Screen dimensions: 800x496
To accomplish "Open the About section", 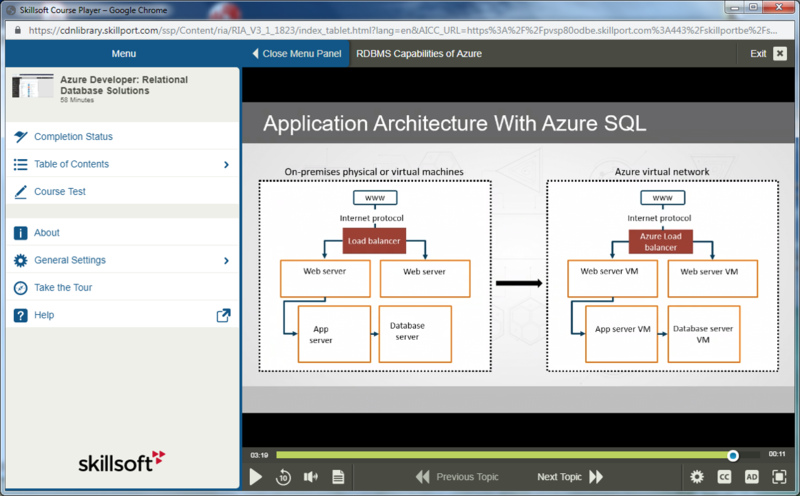I will [x=122, y=233].
